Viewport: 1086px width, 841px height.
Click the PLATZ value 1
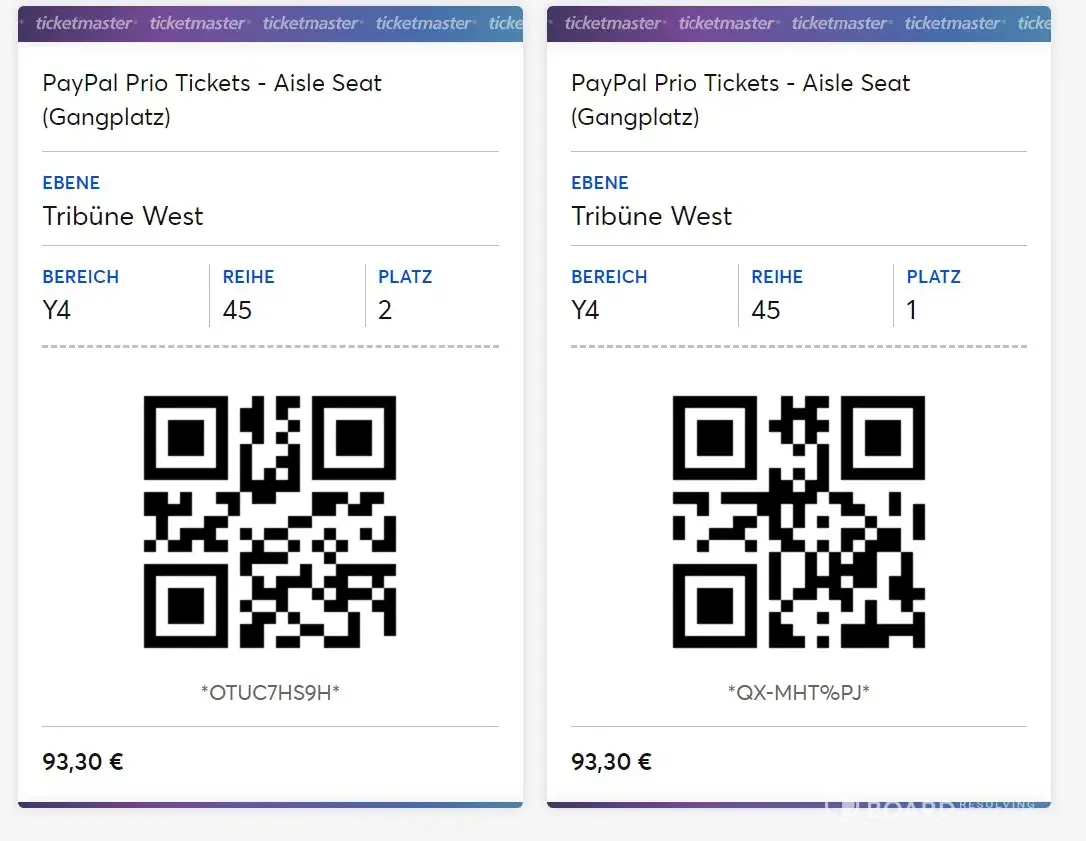tap(912, 310)
